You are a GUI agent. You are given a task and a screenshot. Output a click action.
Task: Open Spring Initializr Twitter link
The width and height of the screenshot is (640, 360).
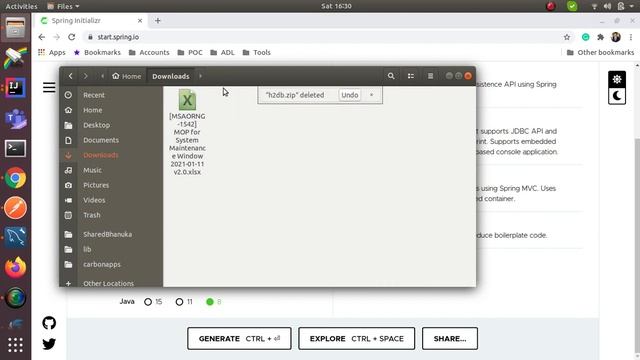tap(49, 344)
